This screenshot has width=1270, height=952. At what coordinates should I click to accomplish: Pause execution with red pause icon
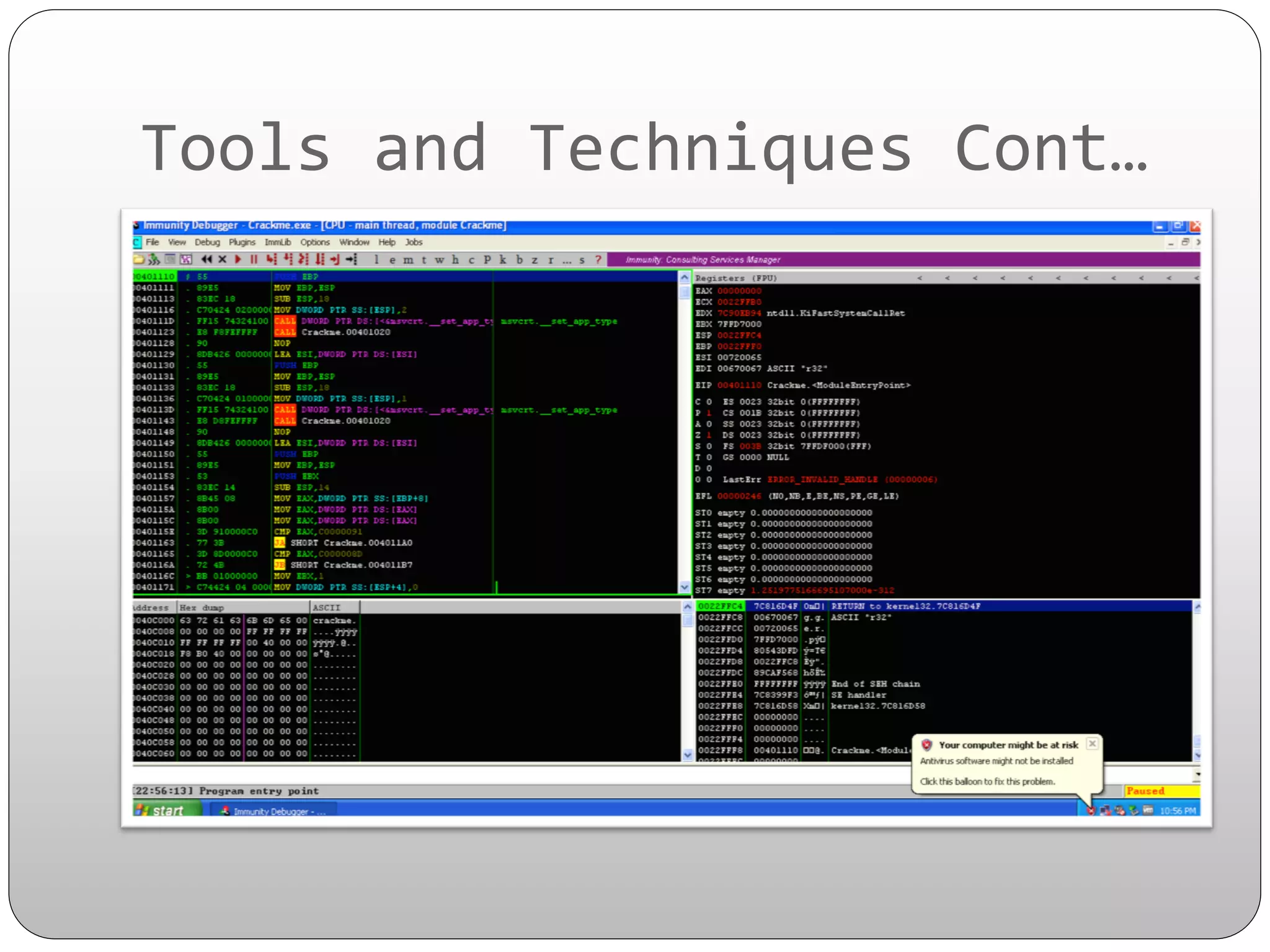[x=254, y=260]
